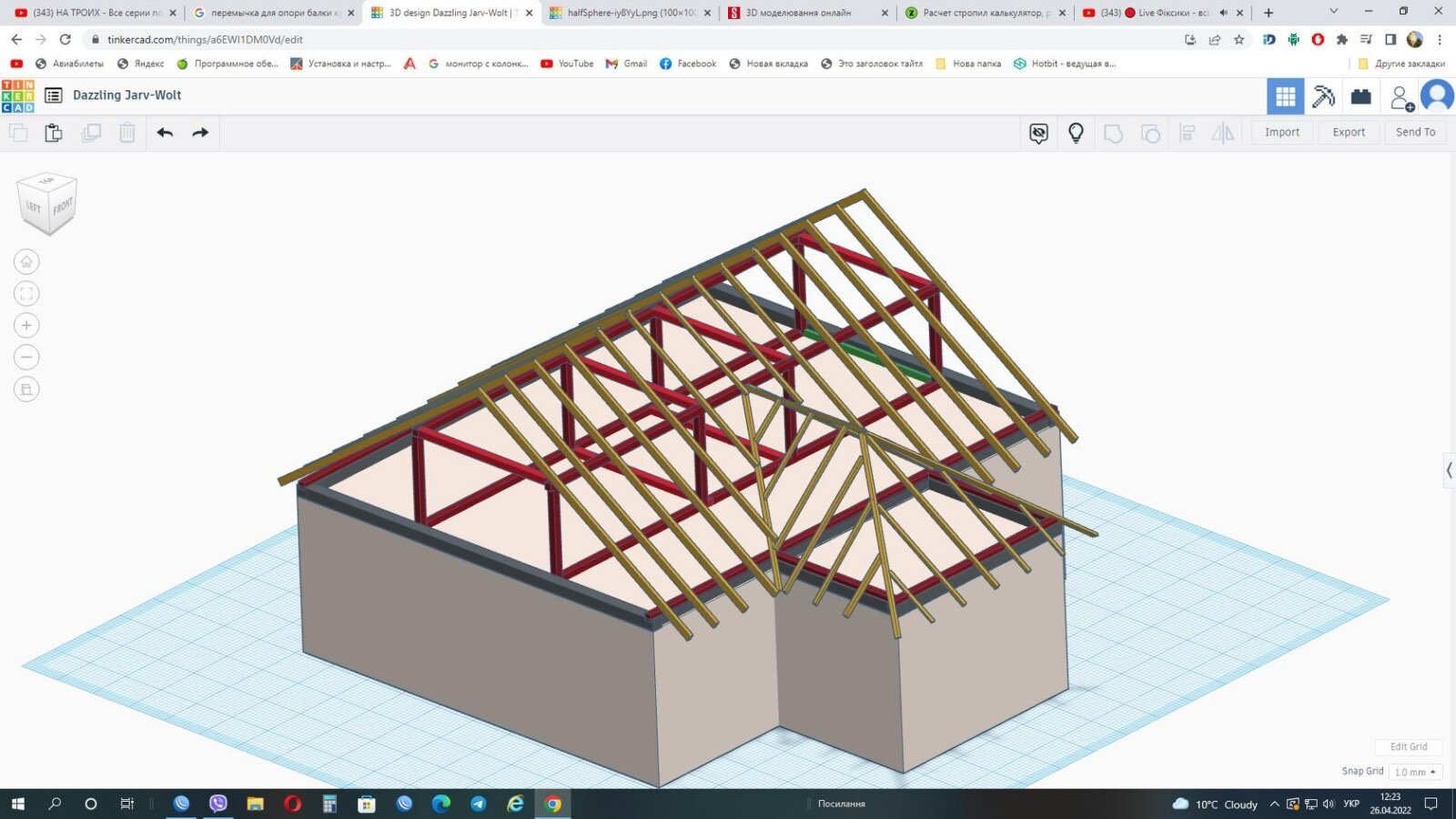
Task: Click the view cube FRONT face
Action: [x=62, y=207]
